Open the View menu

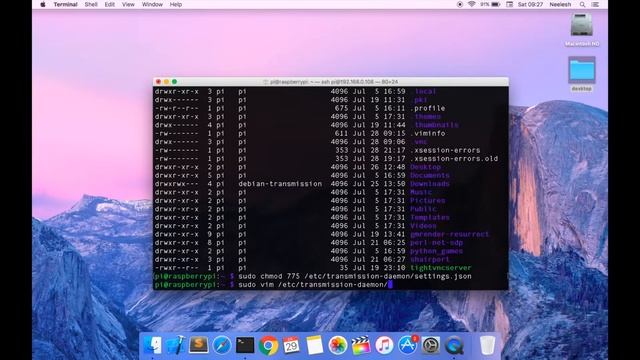[x=128, y=4]
